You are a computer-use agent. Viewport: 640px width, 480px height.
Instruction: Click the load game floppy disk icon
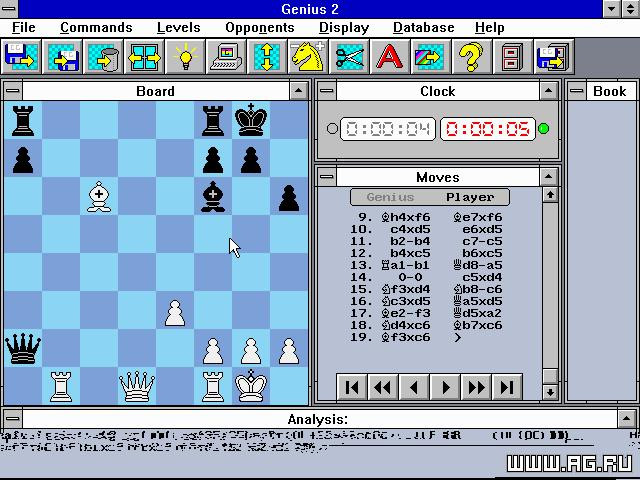(x=21, y=57)
